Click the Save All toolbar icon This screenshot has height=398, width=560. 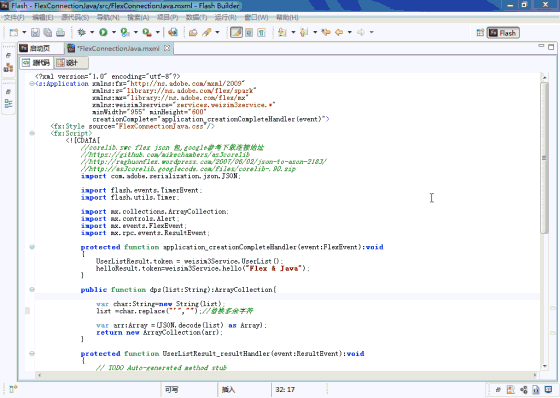(48, 33)
